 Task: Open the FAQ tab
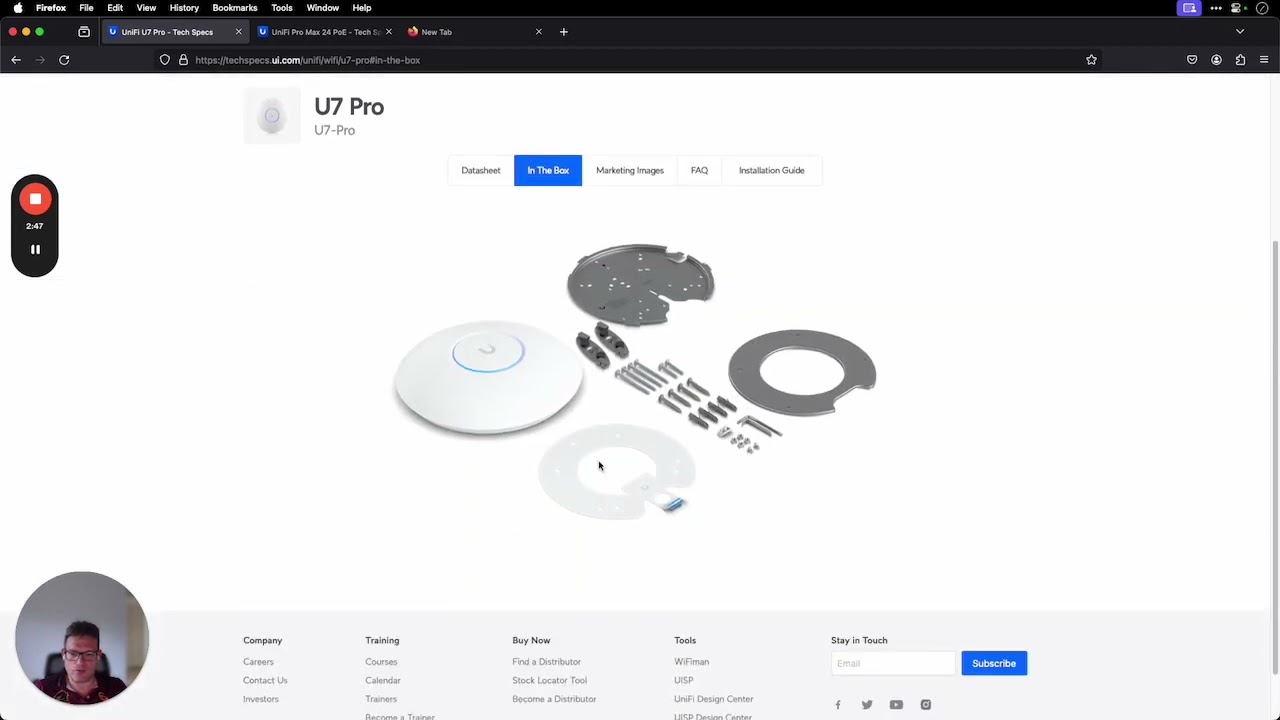click(x=699, y=170)
